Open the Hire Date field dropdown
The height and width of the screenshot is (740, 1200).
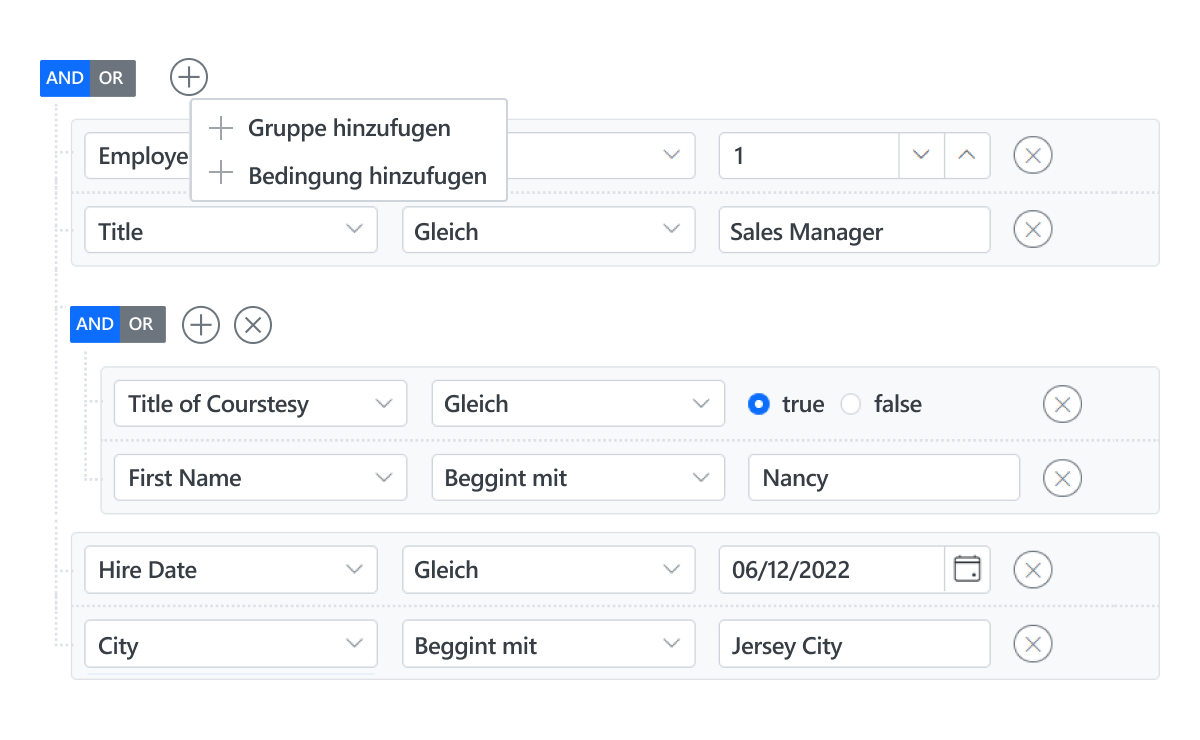(231, 570)
